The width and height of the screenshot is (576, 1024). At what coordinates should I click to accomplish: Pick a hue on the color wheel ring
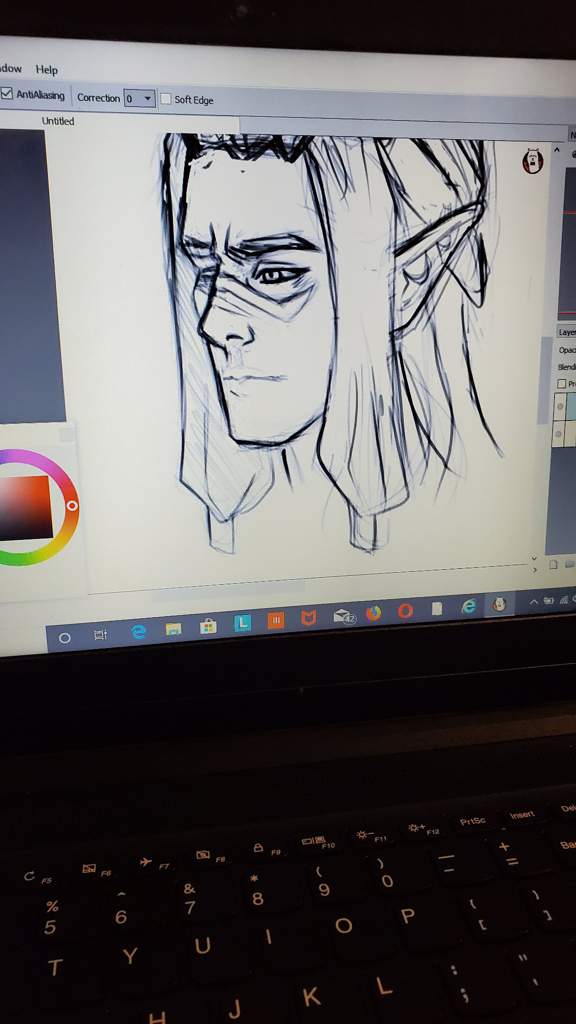click(x=72, y=505)
